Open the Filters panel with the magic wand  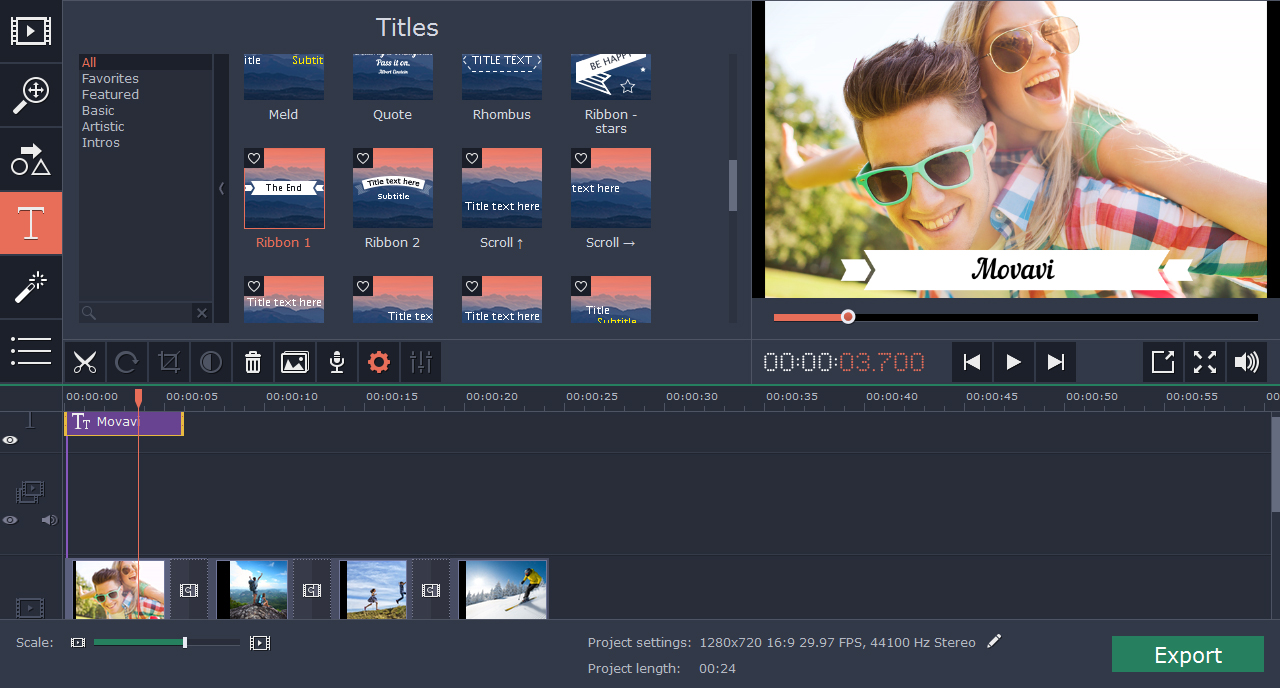(31, 287)
